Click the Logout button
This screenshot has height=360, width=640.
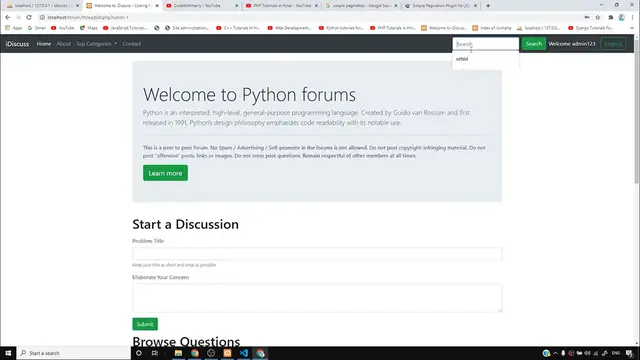[613, 44]
